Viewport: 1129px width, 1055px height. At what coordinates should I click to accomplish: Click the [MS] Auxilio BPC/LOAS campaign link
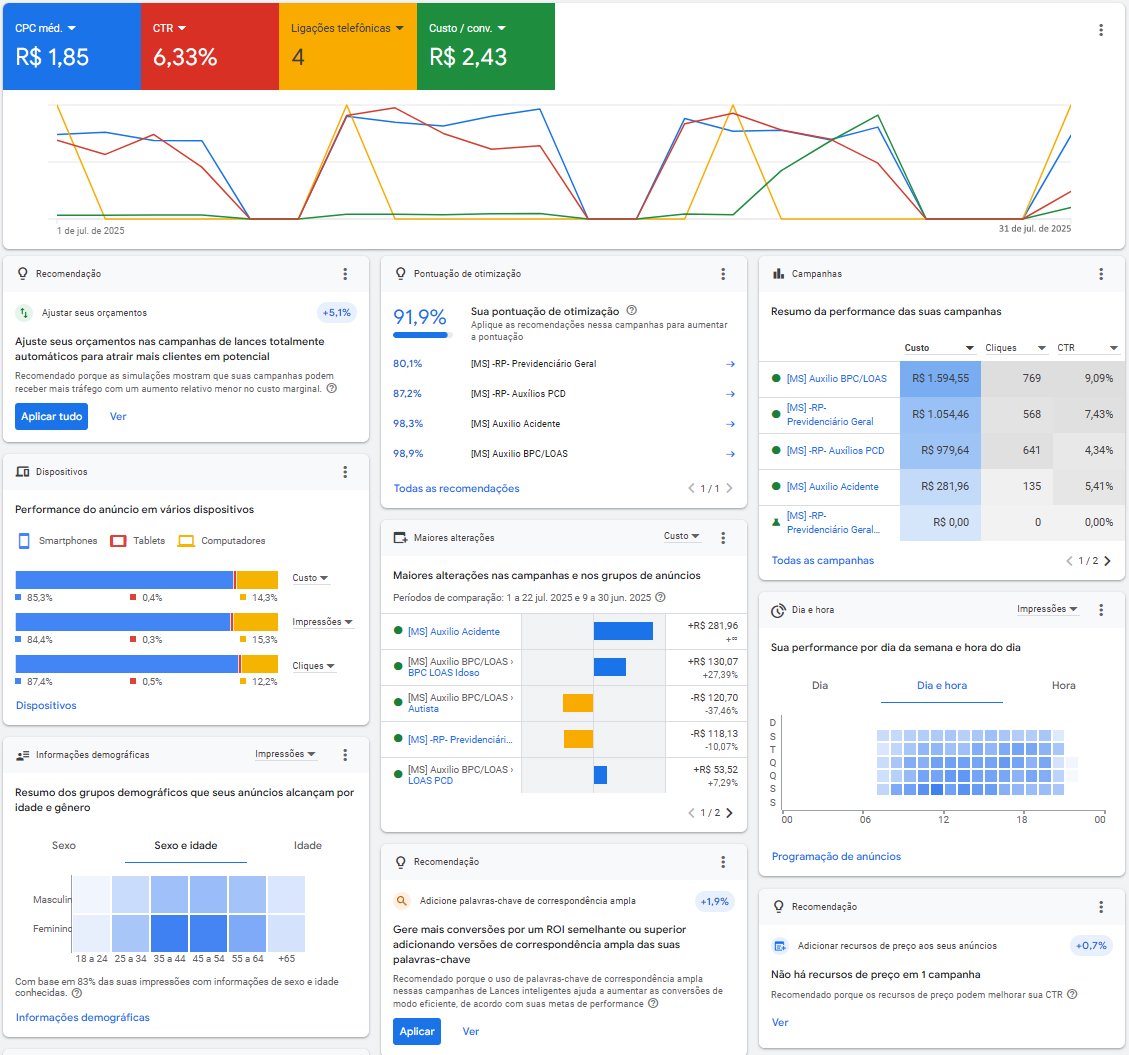[x=836, y=379]
